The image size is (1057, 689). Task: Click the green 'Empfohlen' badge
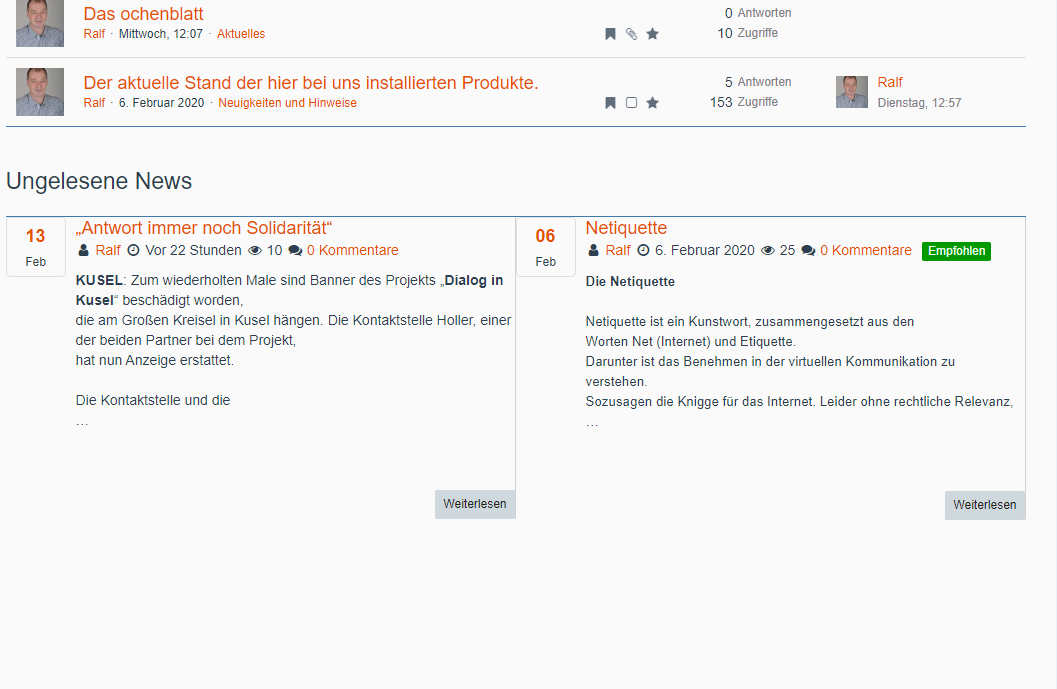(956, 251)
